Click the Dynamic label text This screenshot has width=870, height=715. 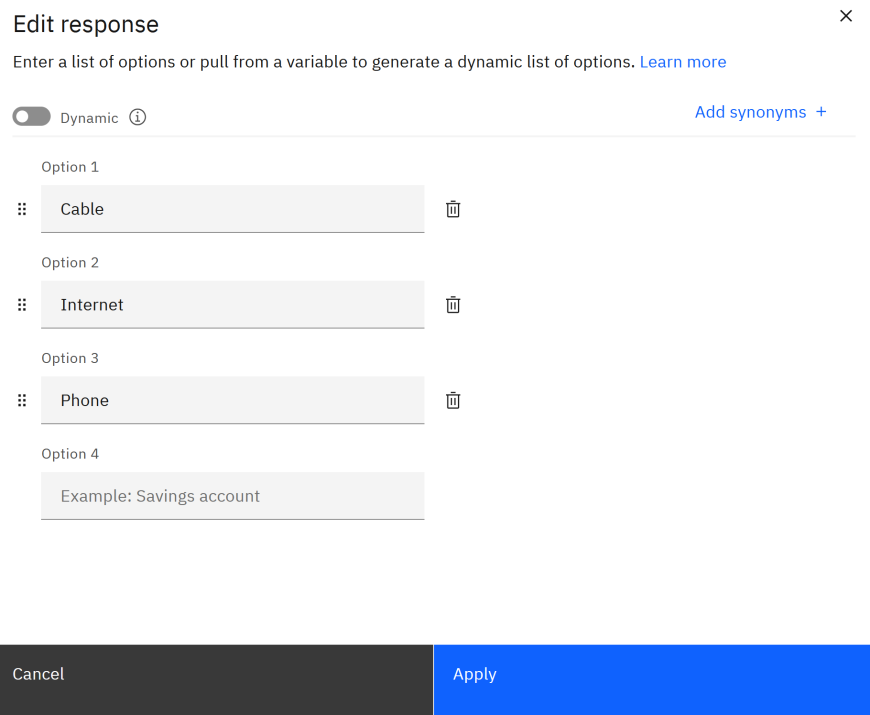pos(89,118)
